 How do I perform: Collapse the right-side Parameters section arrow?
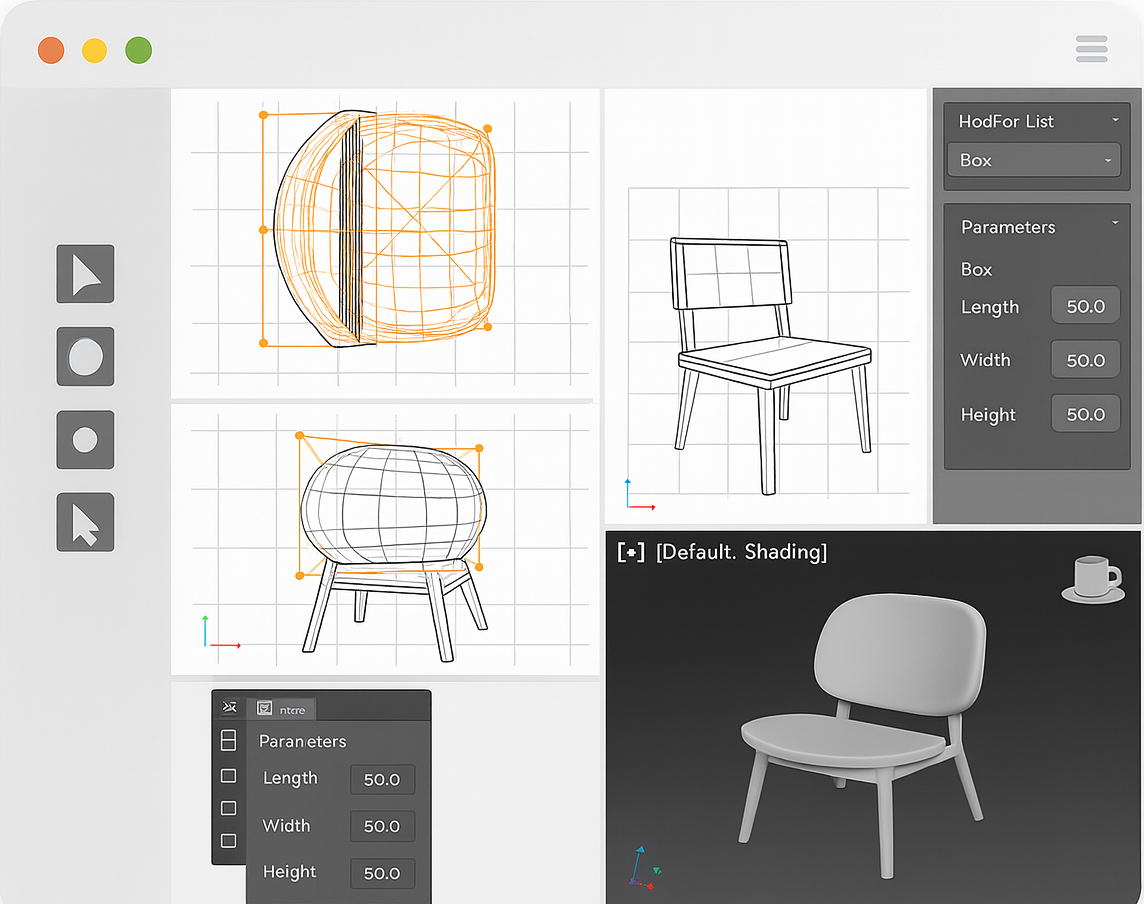1115,224
